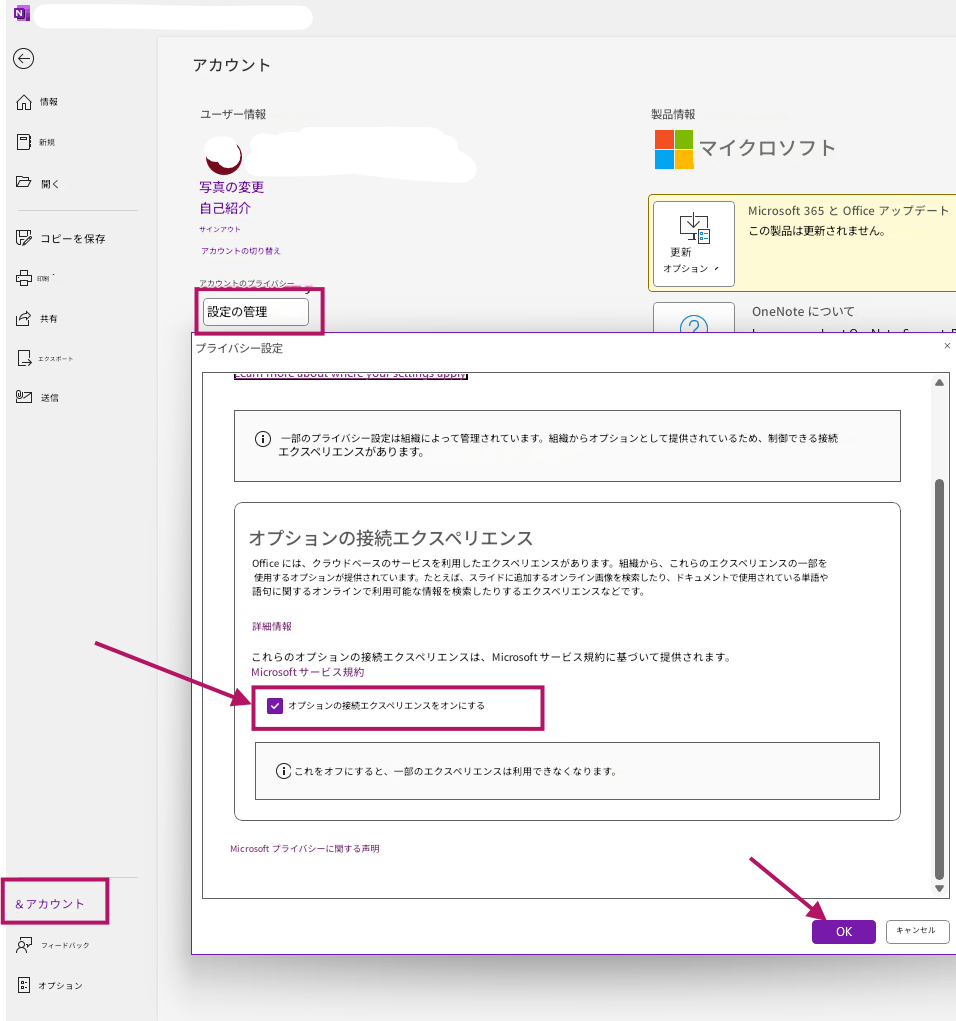Open Microsoft プライバシーに関する声明 link
Viewport: 956px width, 1021px height.
(x=304, y=848)
